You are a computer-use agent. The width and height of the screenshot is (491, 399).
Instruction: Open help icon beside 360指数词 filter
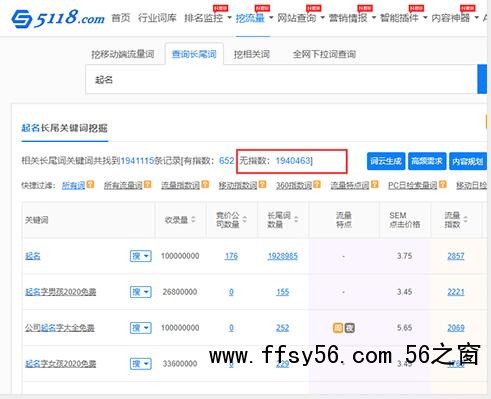317,184
